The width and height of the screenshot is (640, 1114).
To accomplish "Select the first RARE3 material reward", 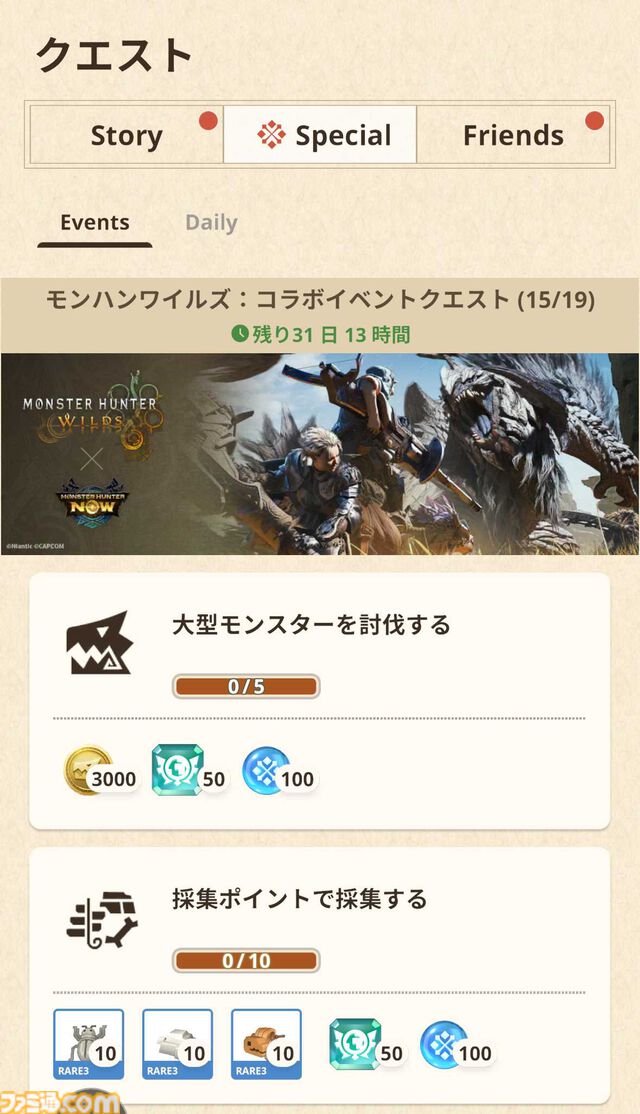I will (x=89, y=1044).
